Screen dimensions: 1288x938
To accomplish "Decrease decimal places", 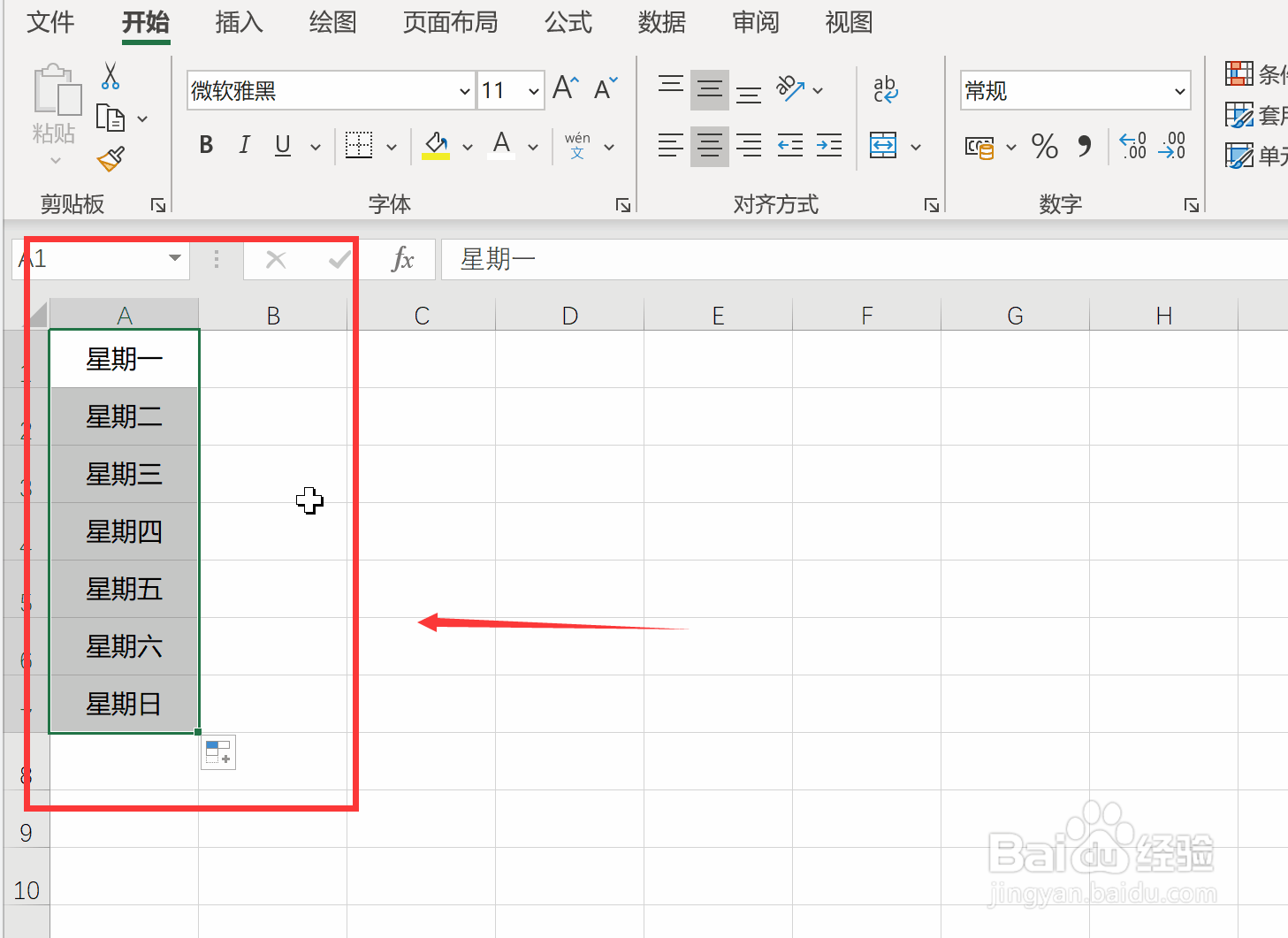I will (x=1172, y=146).
